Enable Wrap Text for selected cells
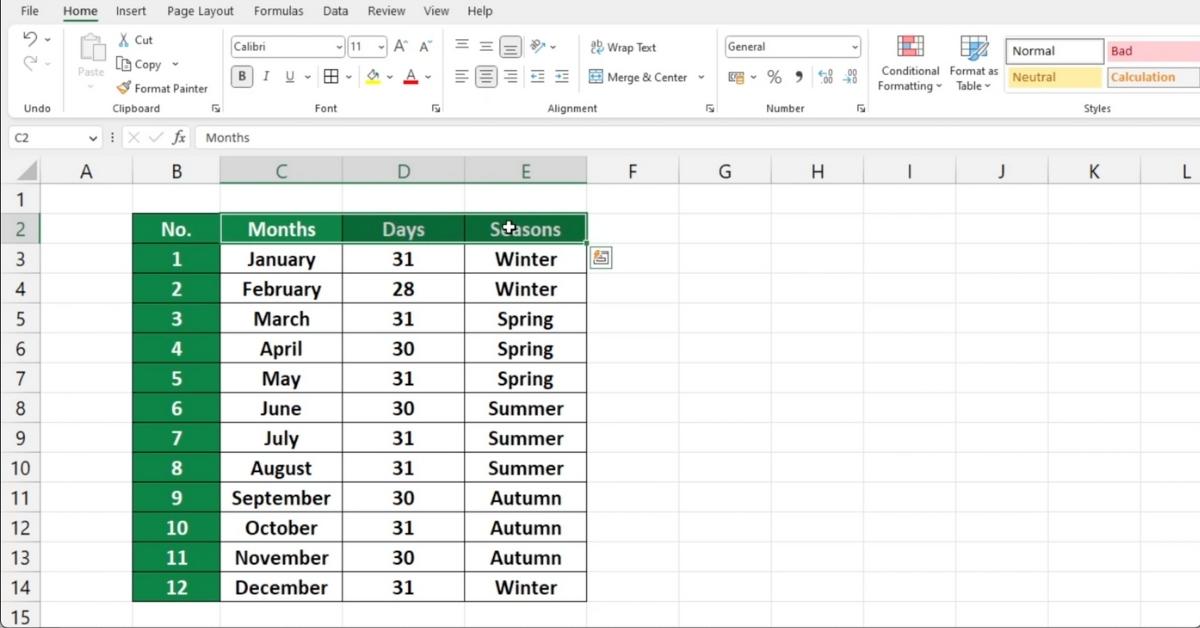Image resolution: width=1200 pixels, height=628 pixels. 623,46
